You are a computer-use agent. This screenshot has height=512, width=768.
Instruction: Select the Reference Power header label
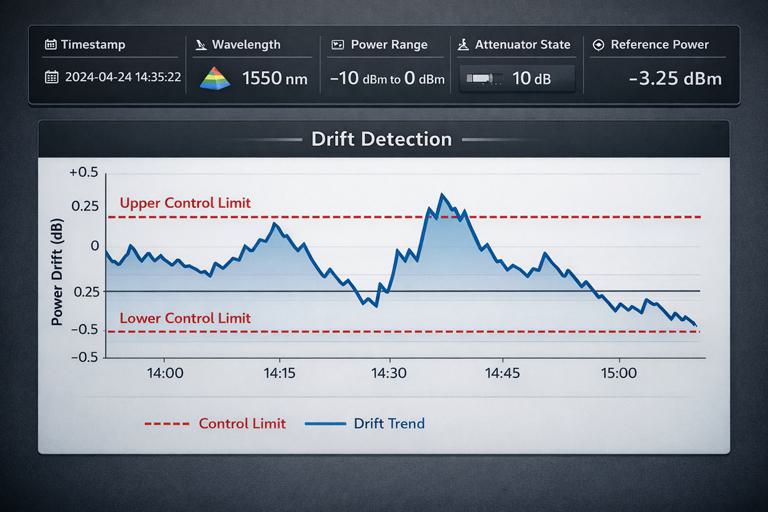[660, 45]
